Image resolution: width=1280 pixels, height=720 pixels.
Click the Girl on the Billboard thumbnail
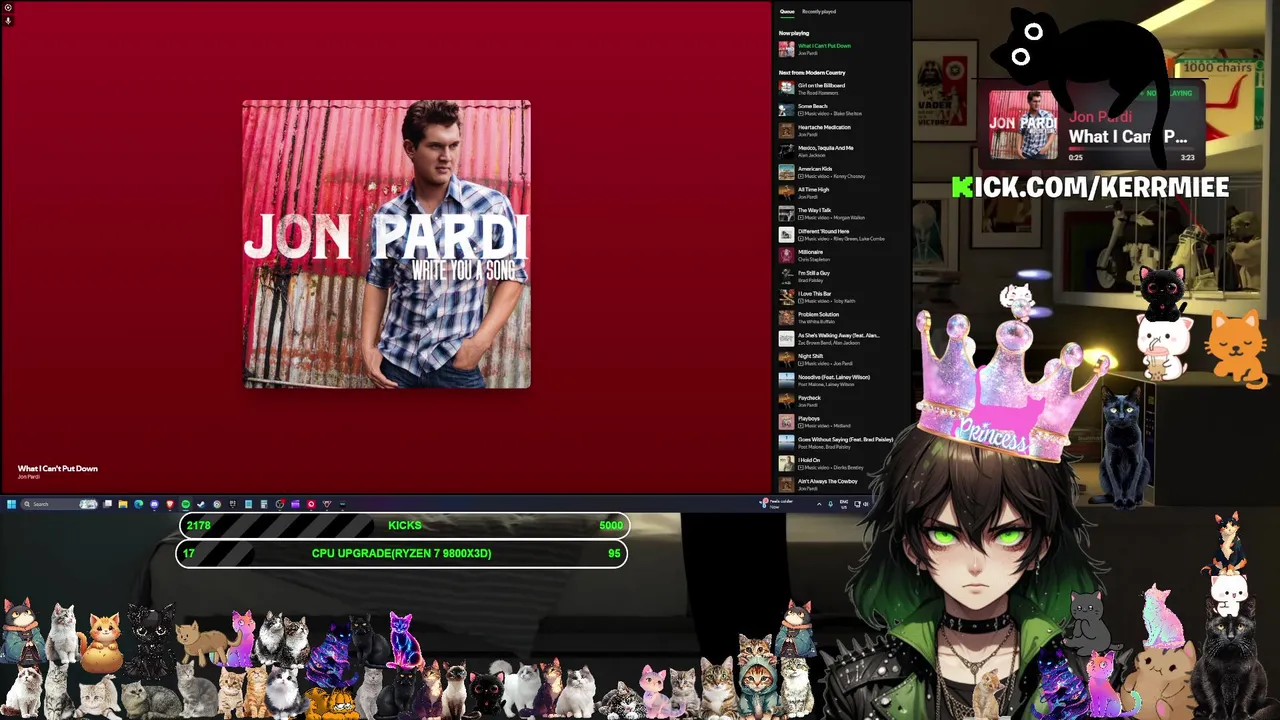pos(786,89)
